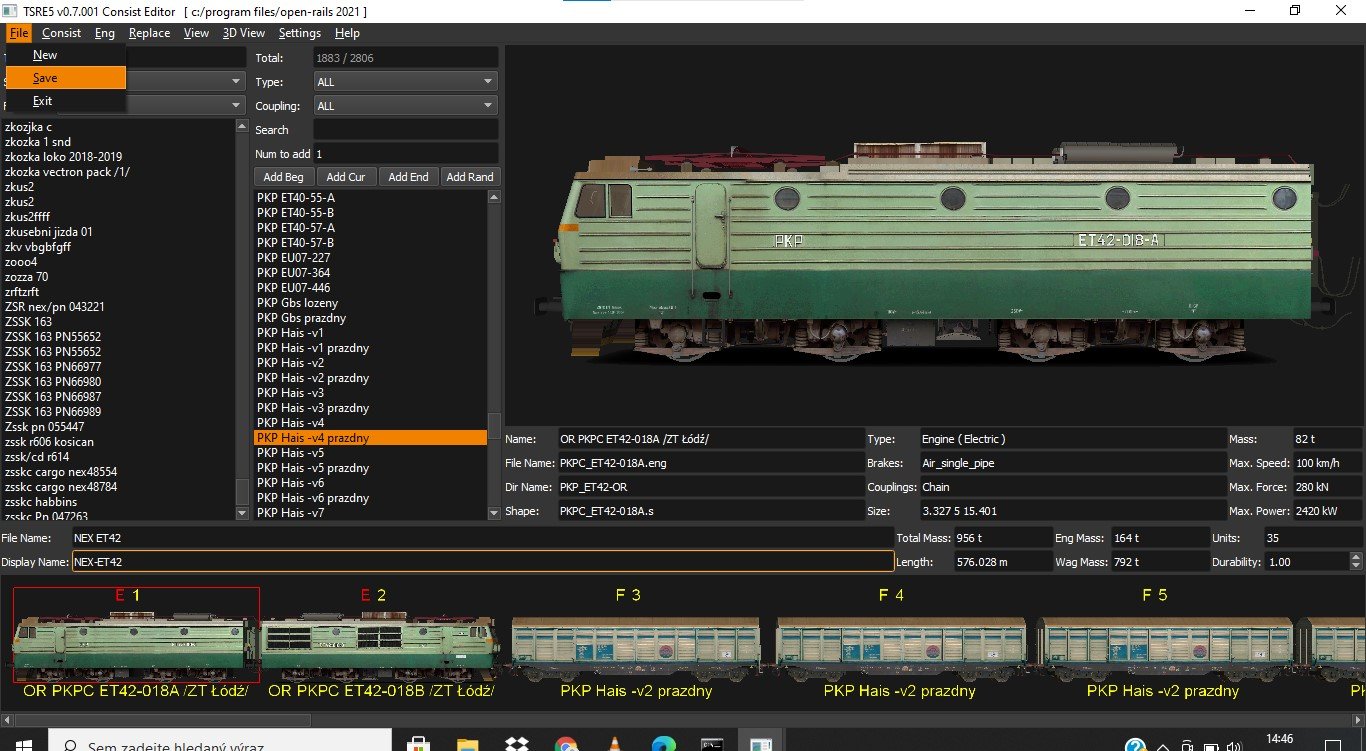Click the speaker volume icon in system tray
Image resolution: width=1366 pixels, height=751 pixels.
coord(1233,746)
